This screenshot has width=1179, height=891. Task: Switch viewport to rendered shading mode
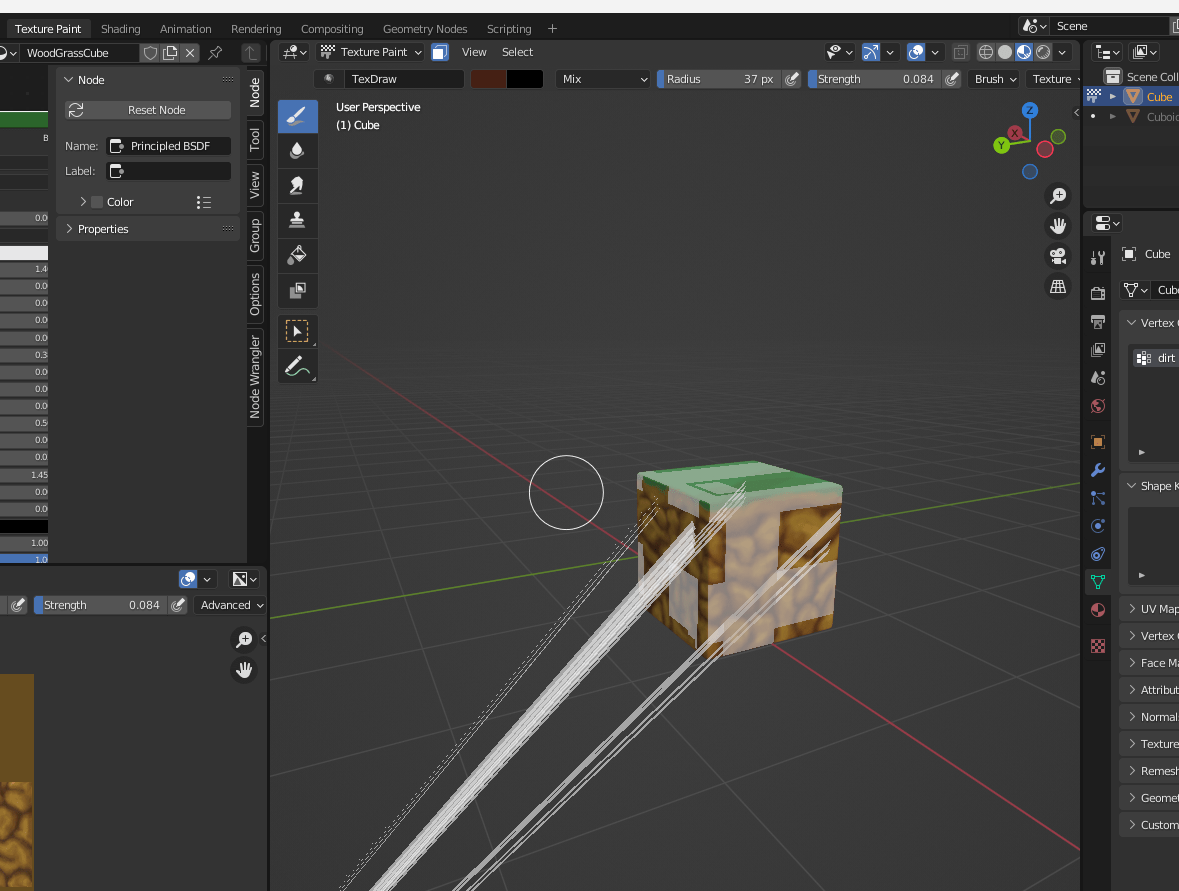click(x=1043, y=52)
